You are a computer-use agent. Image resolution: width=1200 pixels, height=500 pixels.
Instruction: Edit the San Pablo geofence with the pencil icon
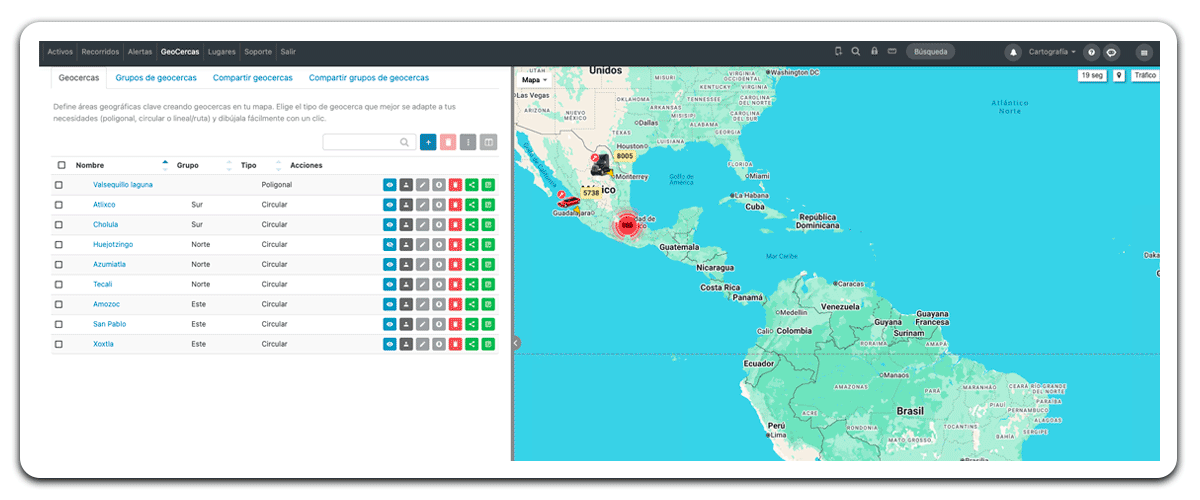[x=422, y=324]
